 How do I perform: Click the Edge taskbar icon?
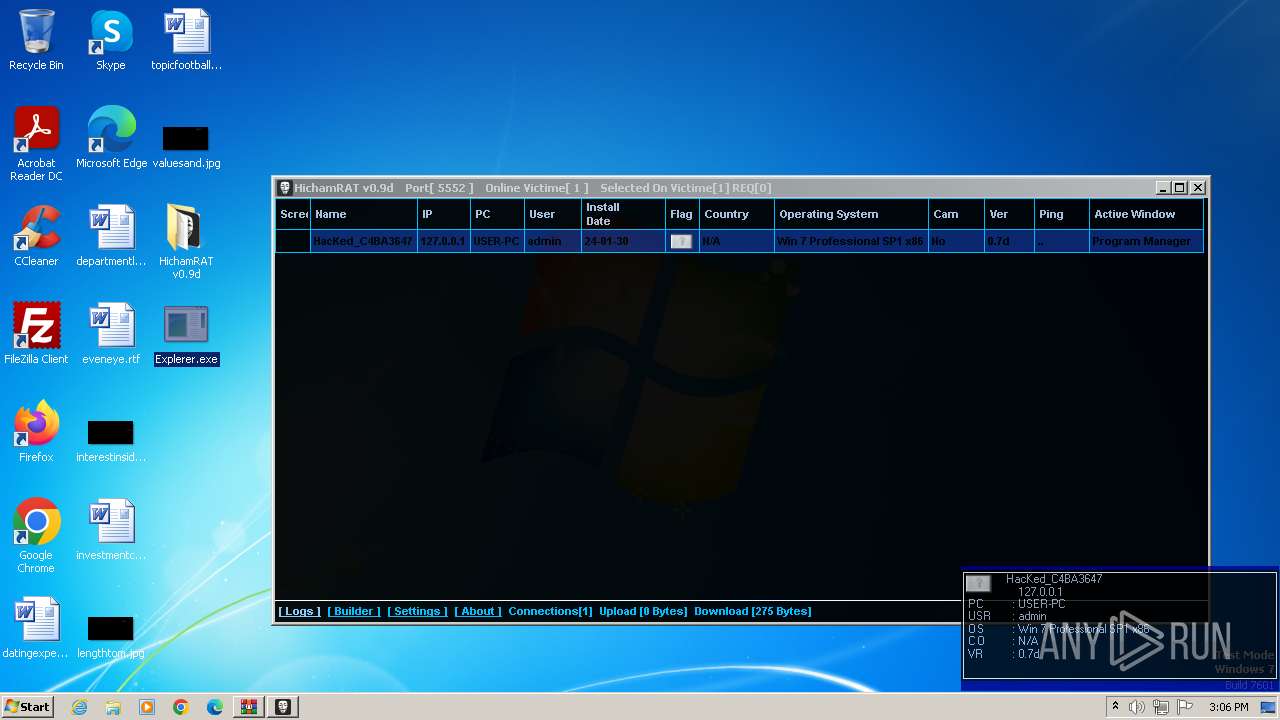pyautogui.click(x=215, y=707)
